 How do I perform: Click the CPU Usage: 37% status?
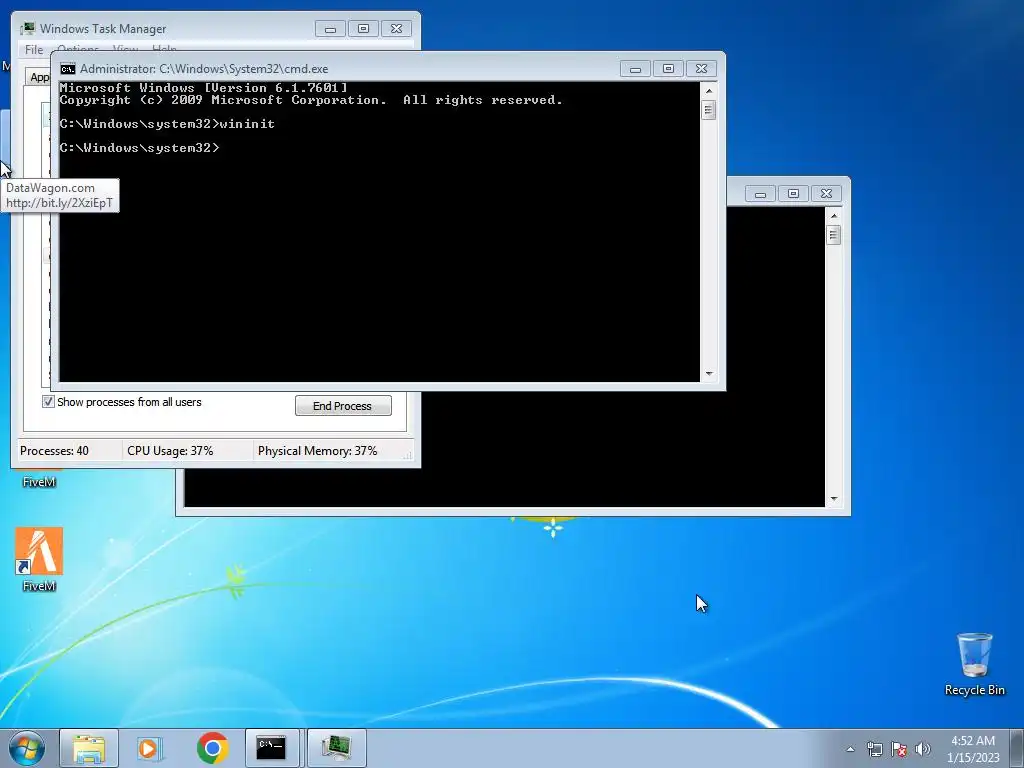170,451
